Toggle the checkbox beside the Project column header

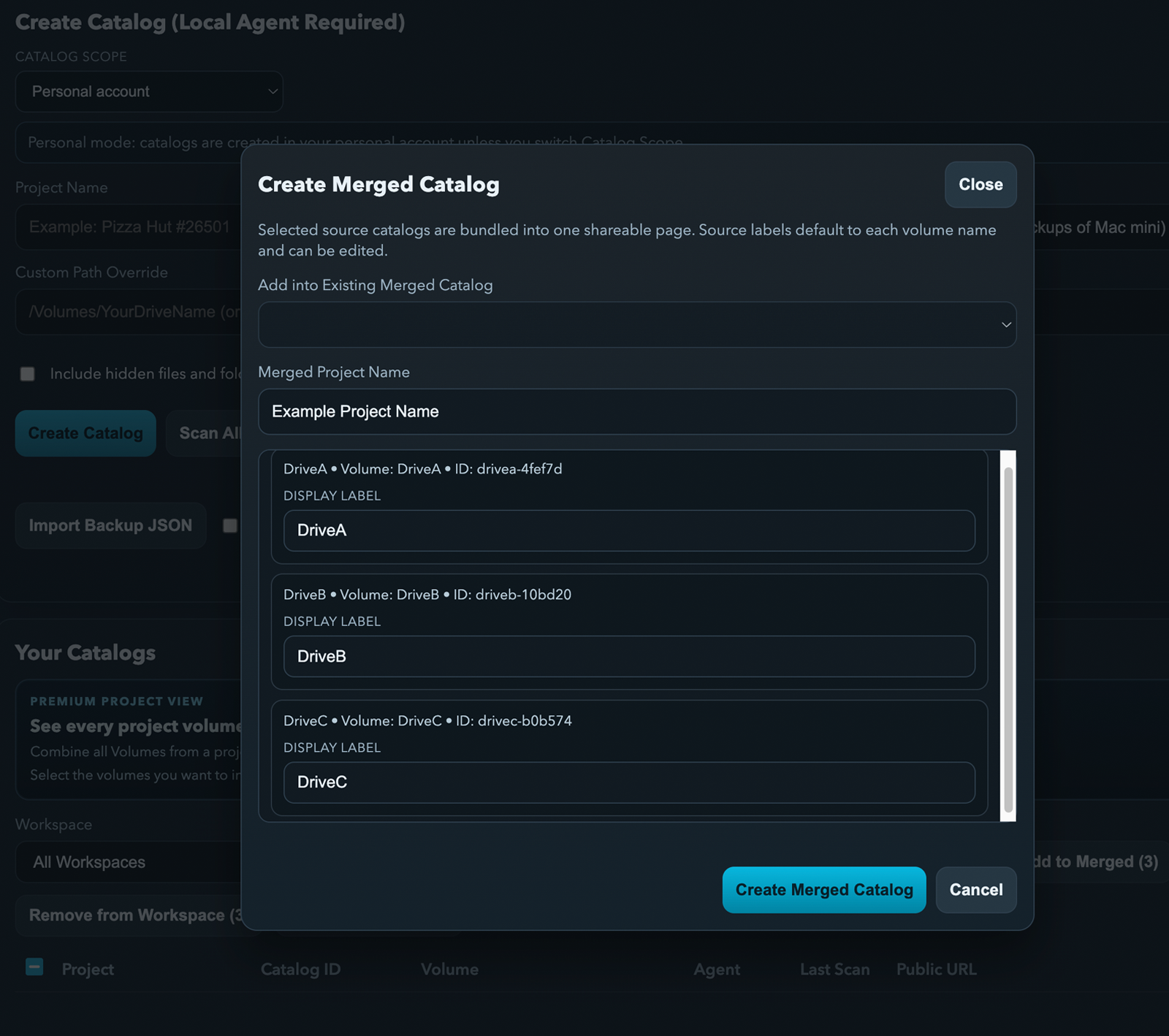click(34, 969)
